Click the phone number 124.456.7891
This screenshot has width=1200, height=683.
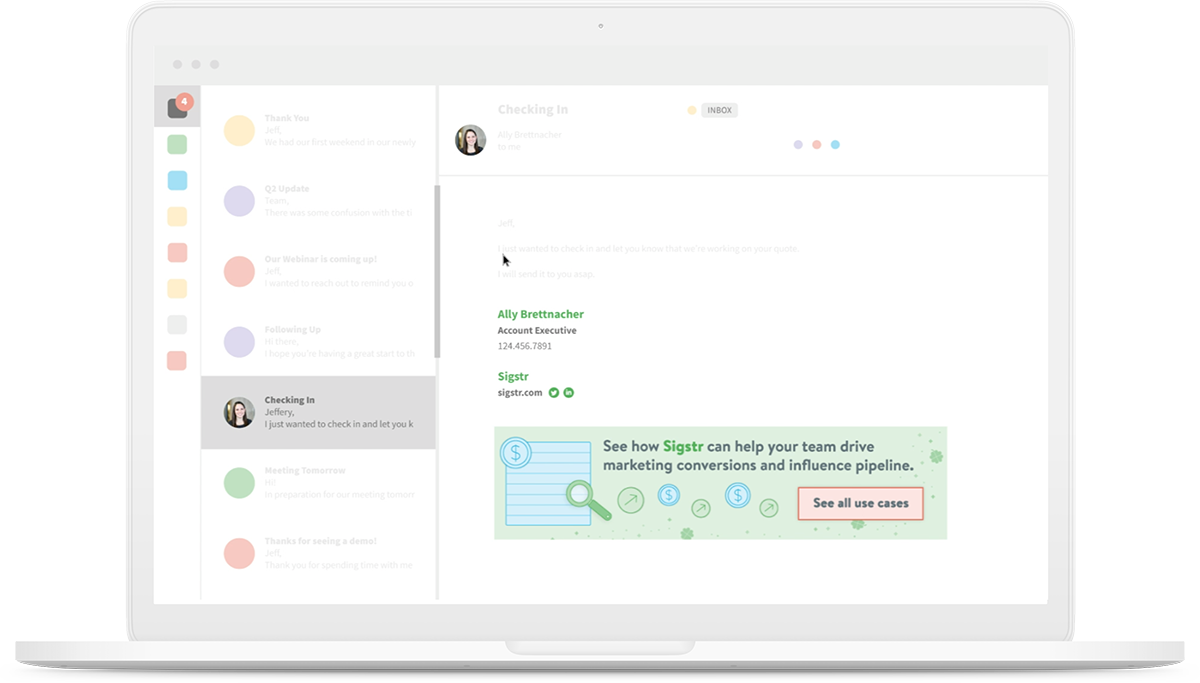525,346
